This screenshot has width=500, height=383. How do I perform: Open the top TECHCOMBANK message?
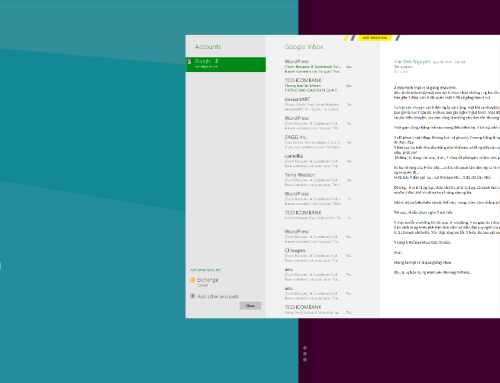(318, 85)
